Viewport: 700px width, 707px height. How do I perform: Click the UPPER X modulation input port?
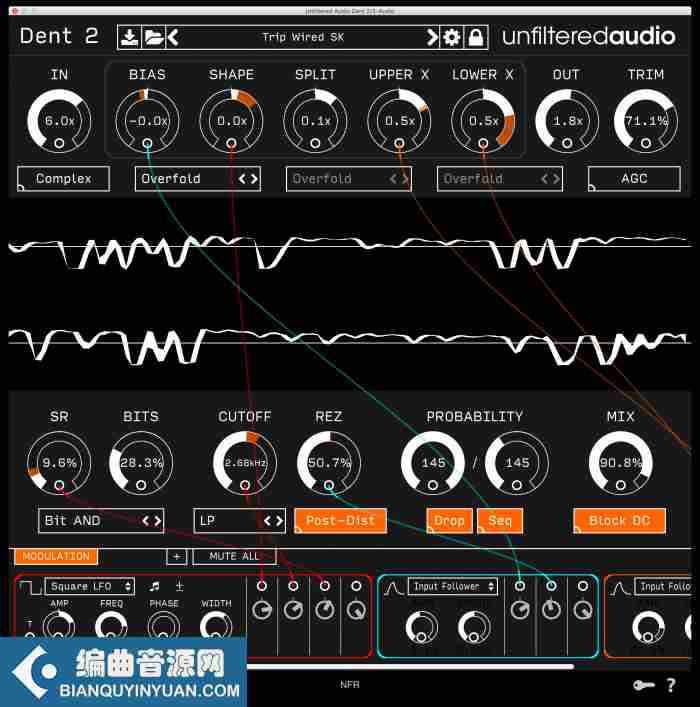click(x=399, y=143)
